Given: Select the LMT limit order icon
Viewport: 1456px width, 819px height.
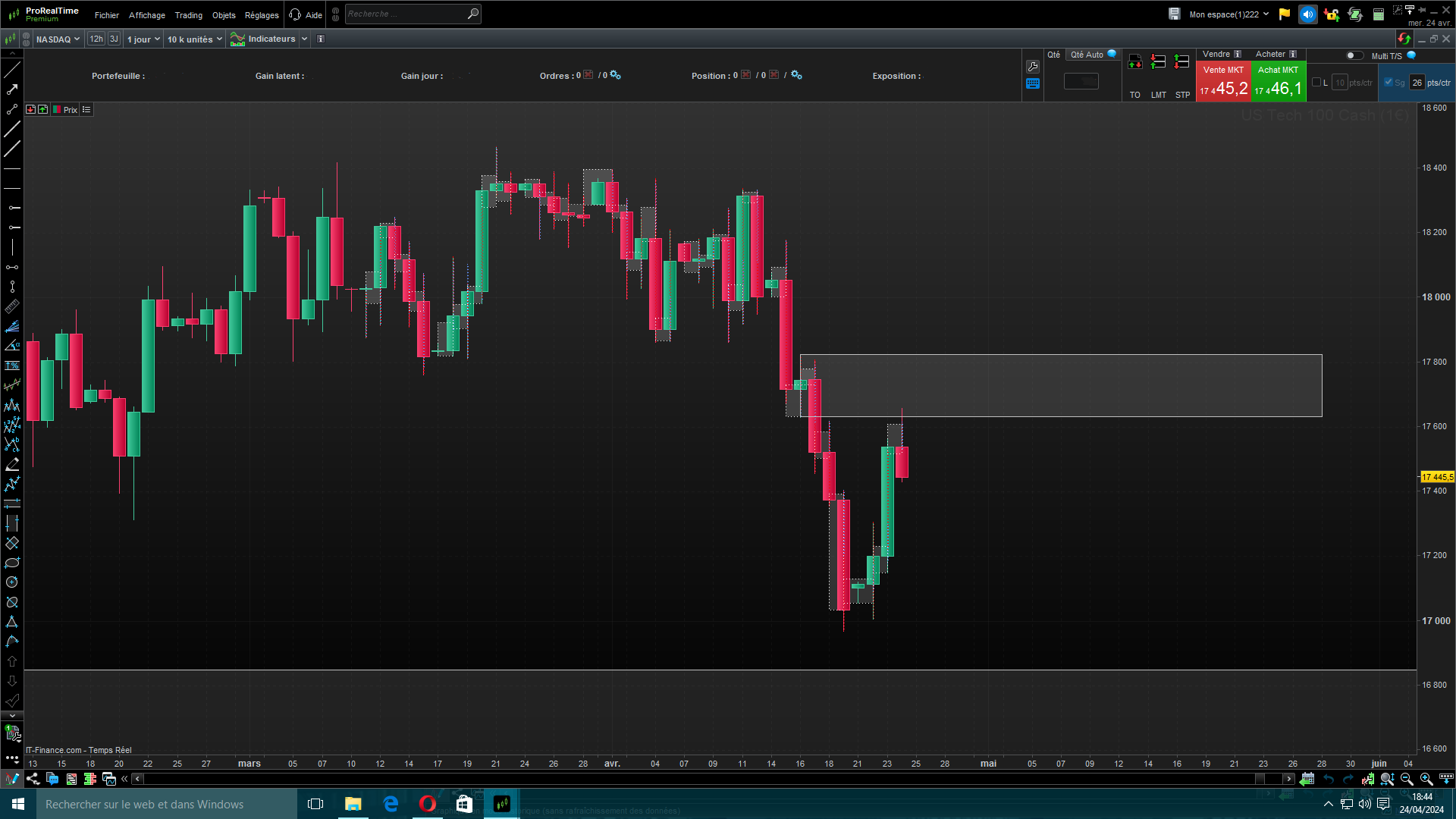Looking at the screenshot, I should pos(1158,62).
